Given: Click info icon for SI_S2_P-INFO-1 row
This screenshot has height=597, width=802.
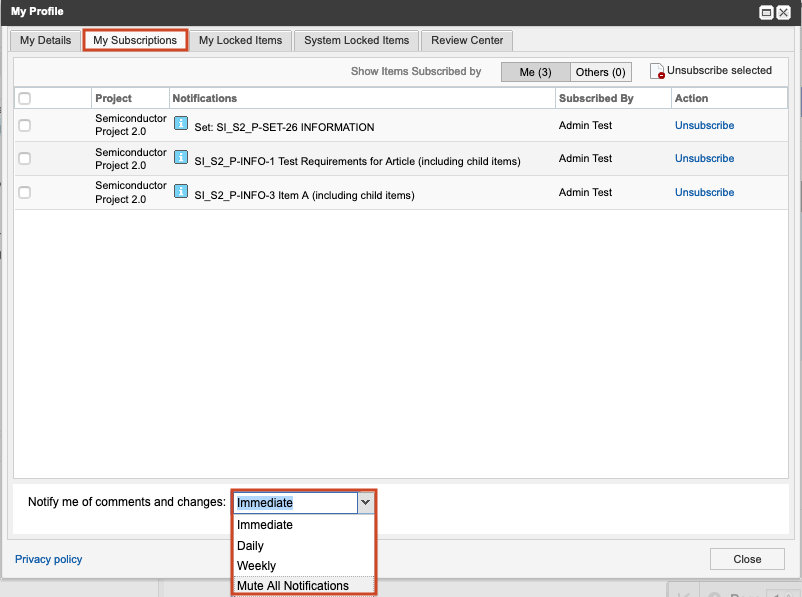Looking at the screenshot, I should click(x=181, y=157).
